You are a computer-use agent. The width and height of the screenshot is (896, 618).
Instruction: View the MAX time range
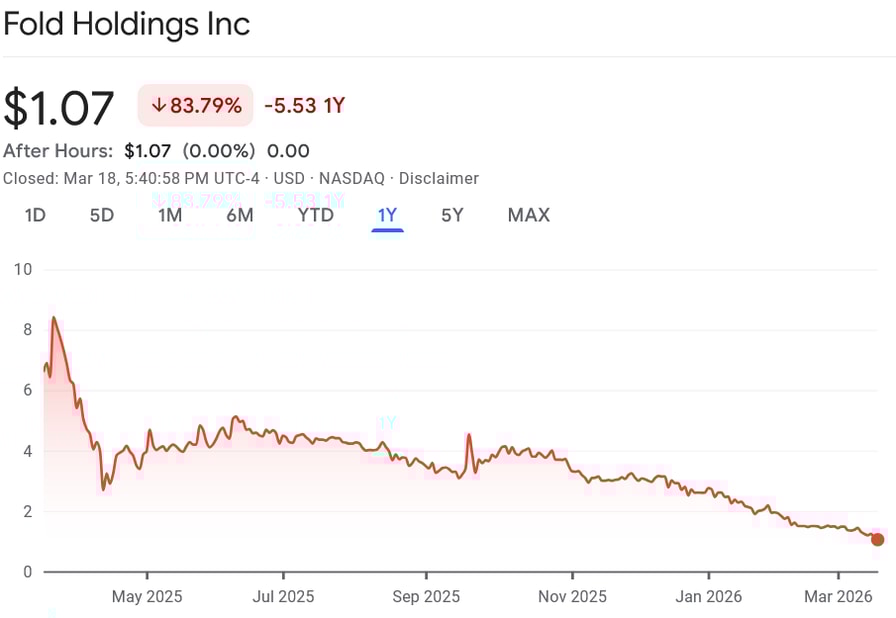[529, 215]
